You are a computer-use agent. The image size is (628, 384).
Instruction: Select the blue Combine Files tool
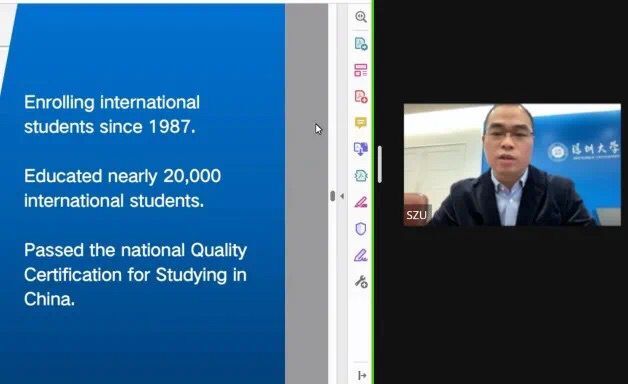[x=361, y=149]
